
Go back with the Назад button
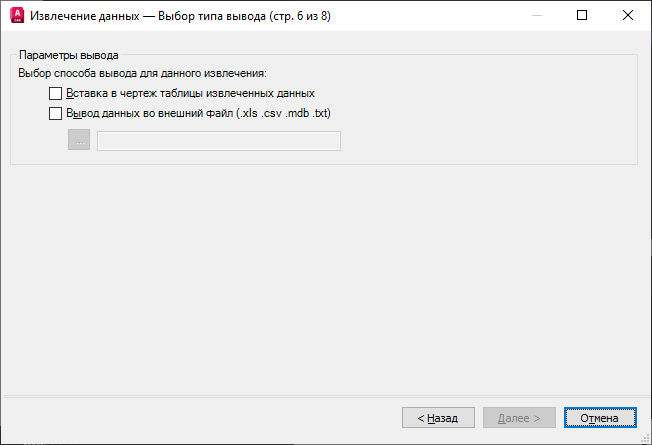[x=438, y=418]
